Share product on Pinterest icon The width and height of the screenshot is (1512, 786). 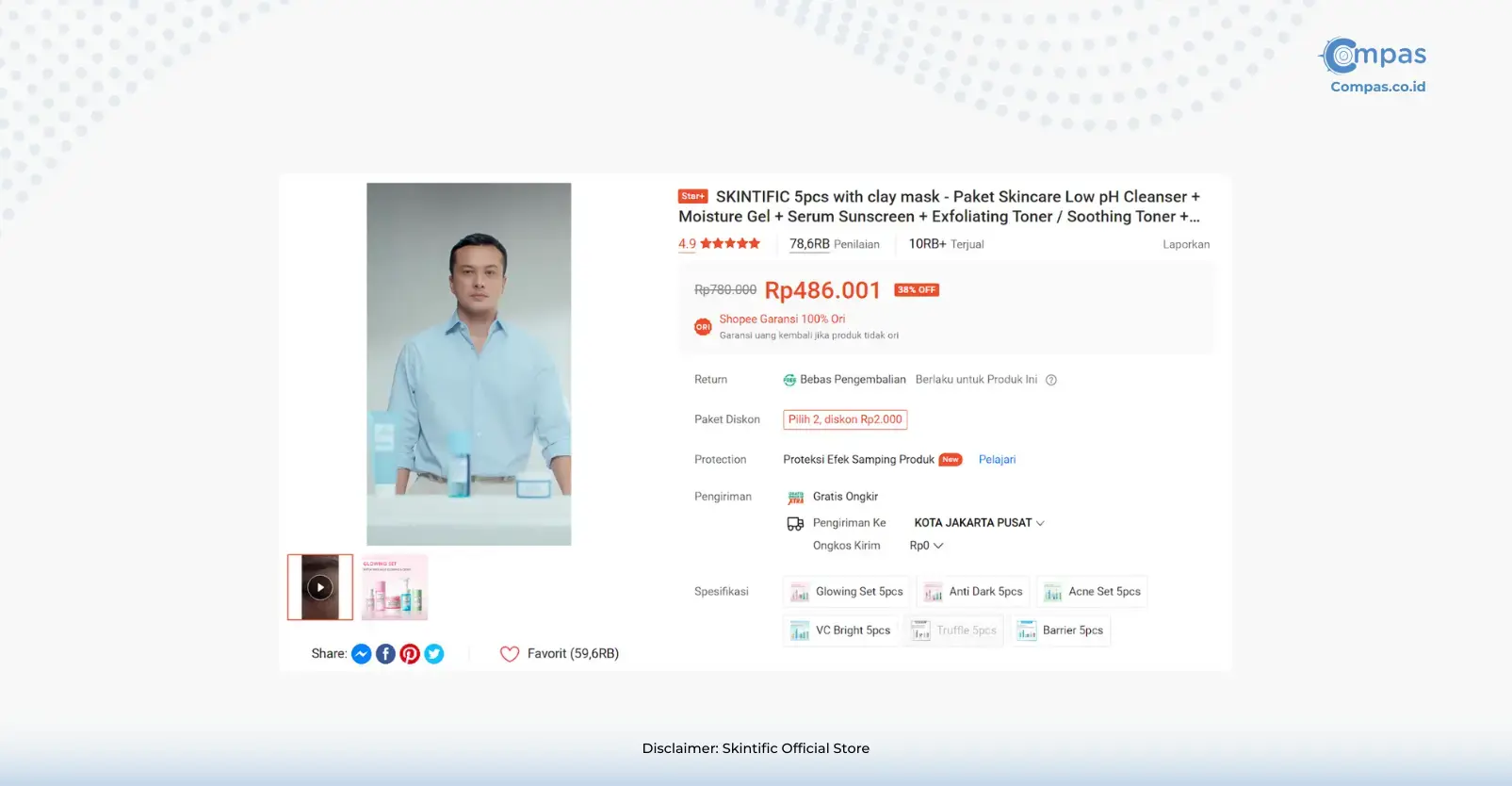coord(410,654)
